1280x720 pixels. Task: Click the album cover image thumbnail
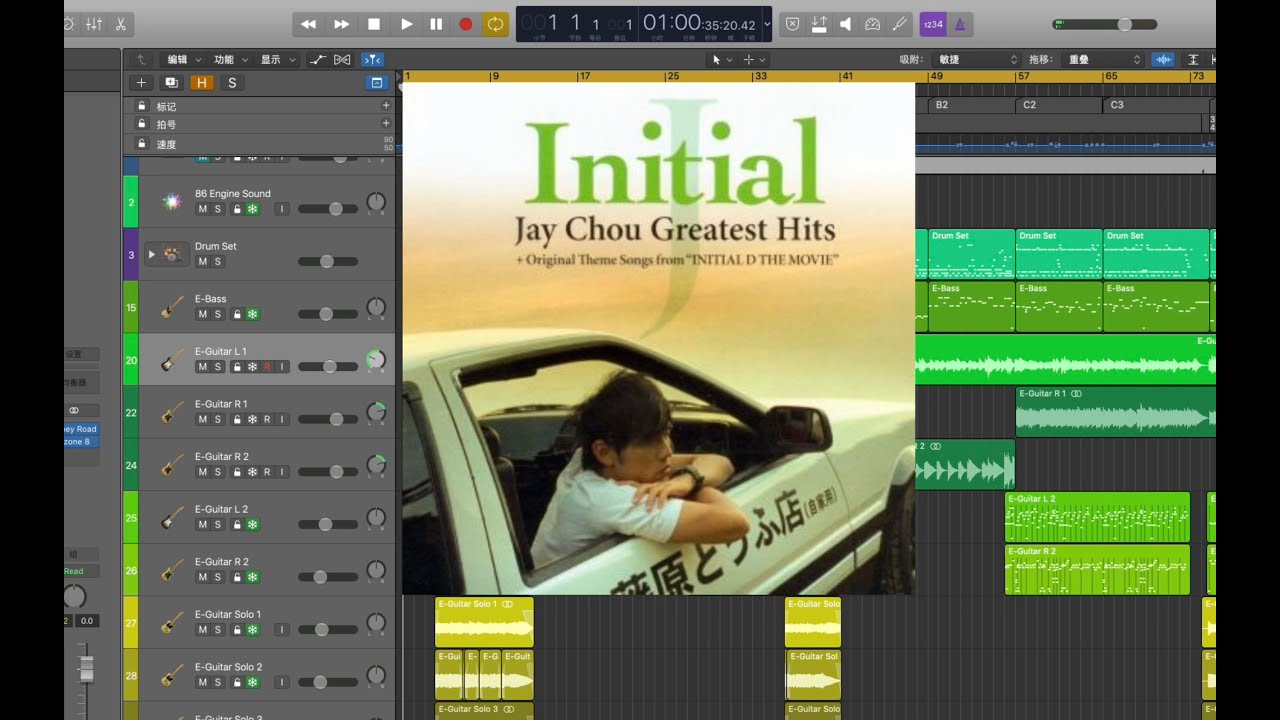[658, 338]
